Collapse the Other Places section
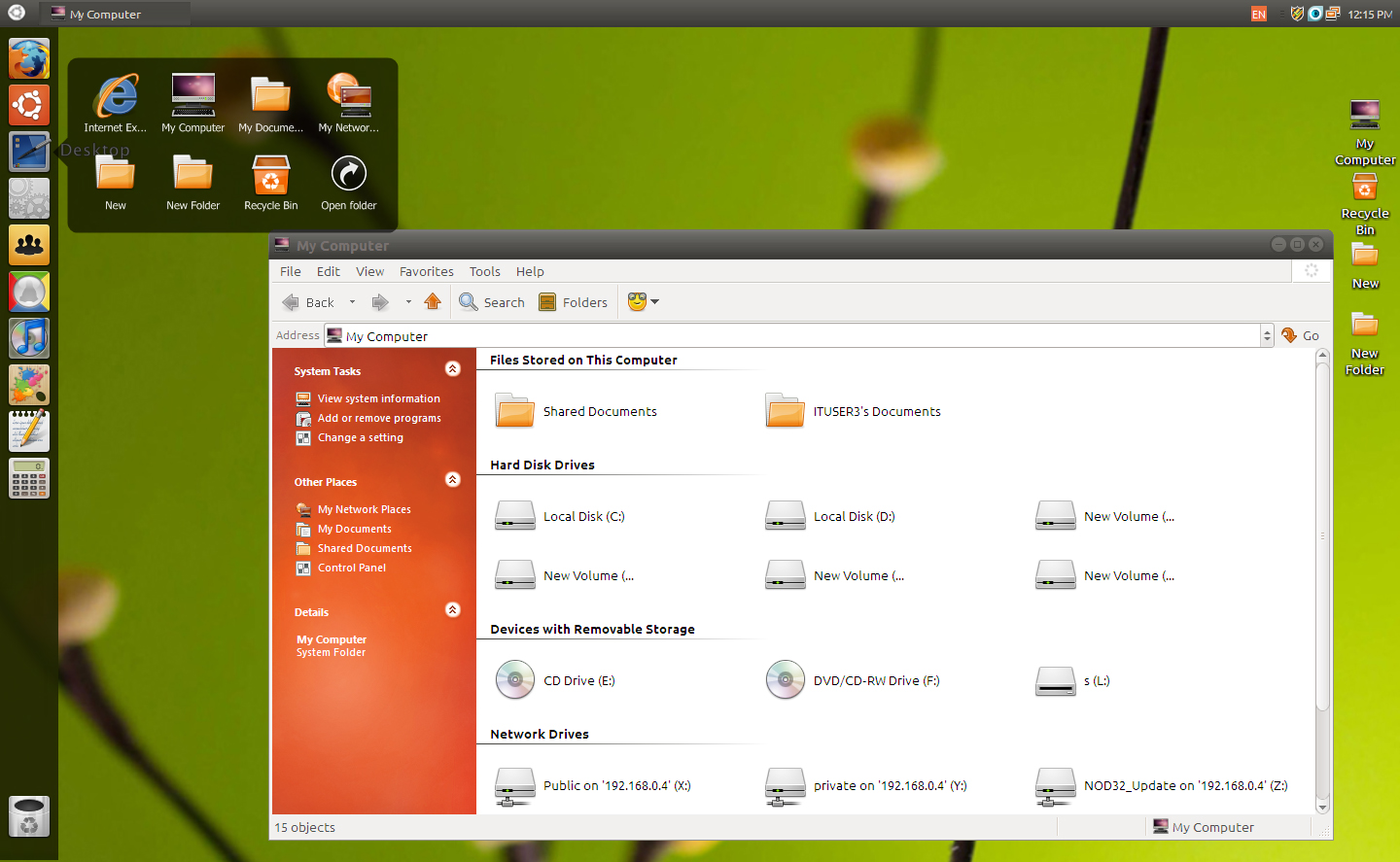 [x=452, y=479]
